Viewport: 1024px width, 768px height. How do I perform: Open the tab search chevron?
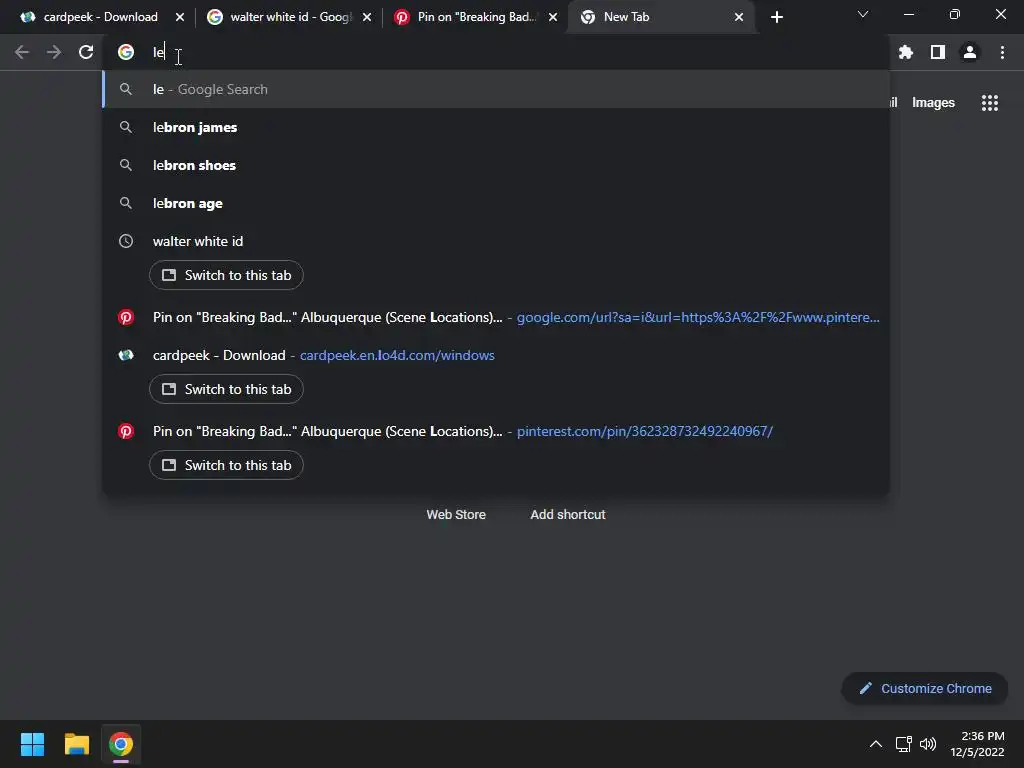click(863, 14)
